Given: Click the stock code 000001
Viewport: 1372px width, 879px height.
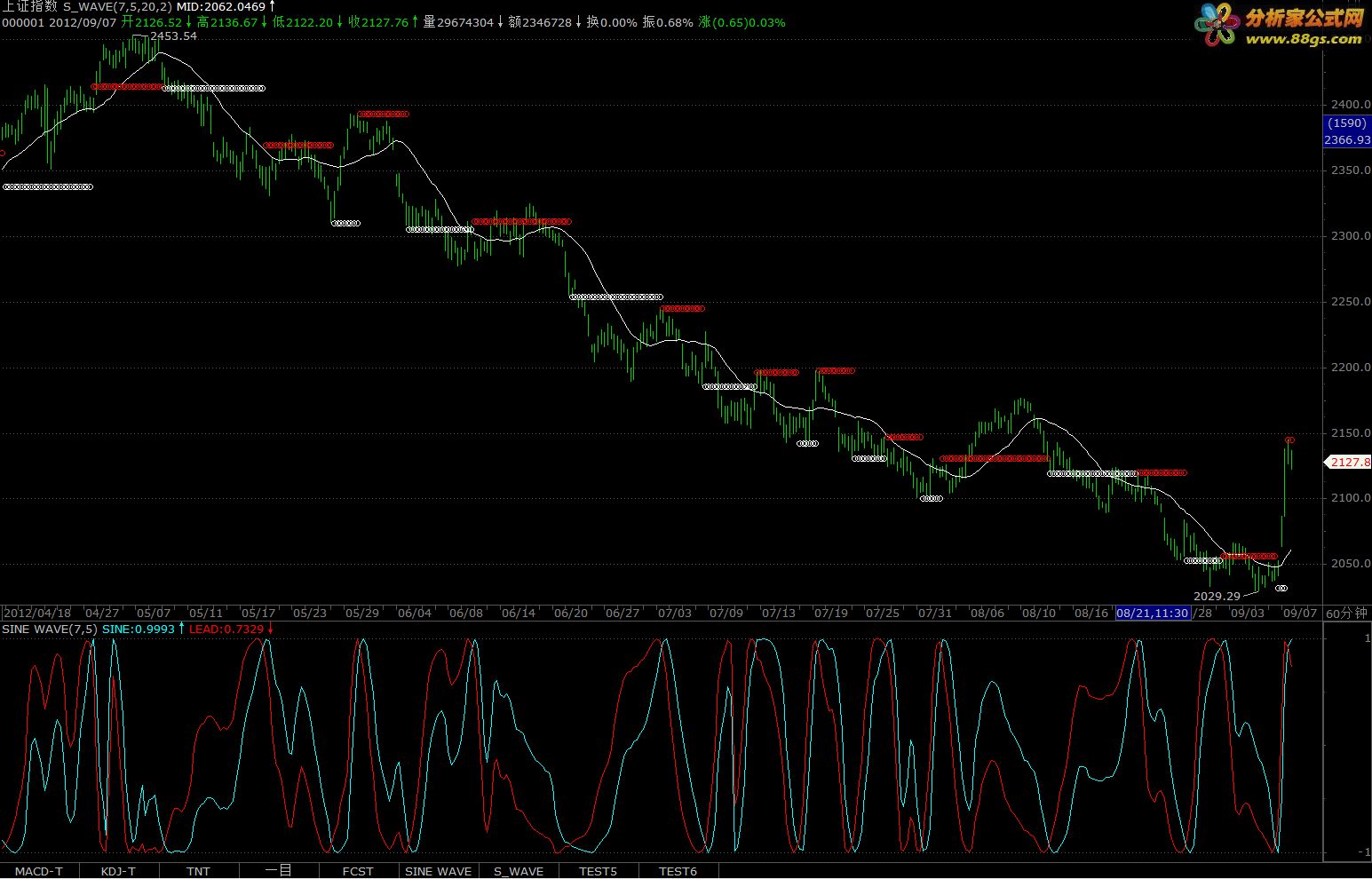Looking at the screenshot, I should coord(22,22).
